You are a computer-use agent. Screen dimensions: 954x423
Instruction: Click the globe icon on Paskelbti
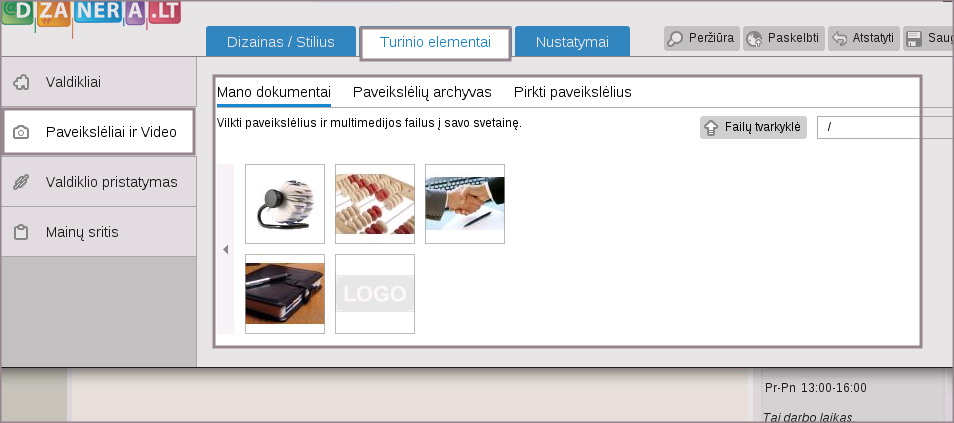point(756,39)
